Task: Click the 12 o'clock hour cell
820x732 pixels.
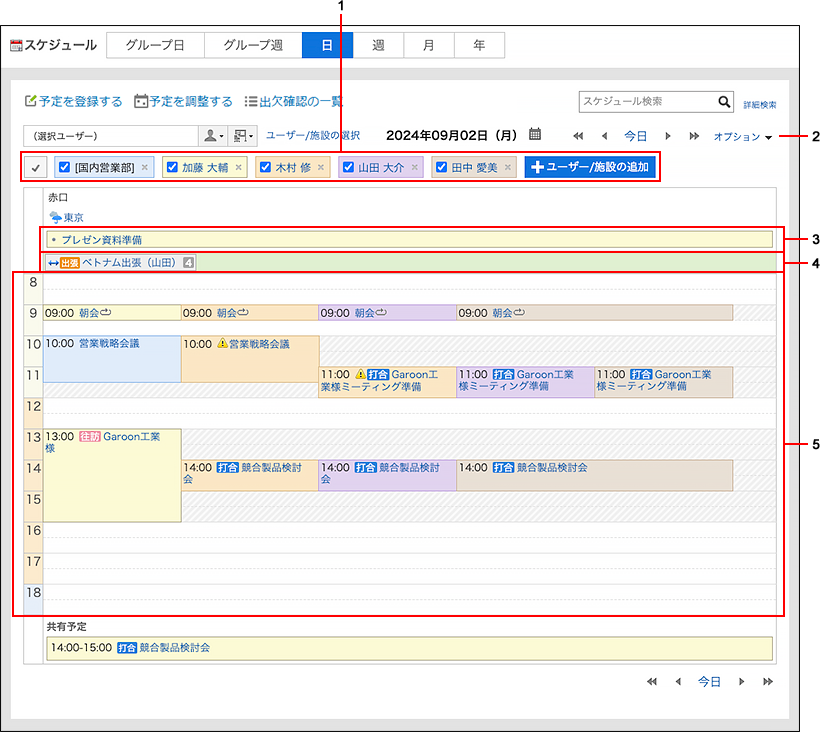Action: tap(33, 413)
